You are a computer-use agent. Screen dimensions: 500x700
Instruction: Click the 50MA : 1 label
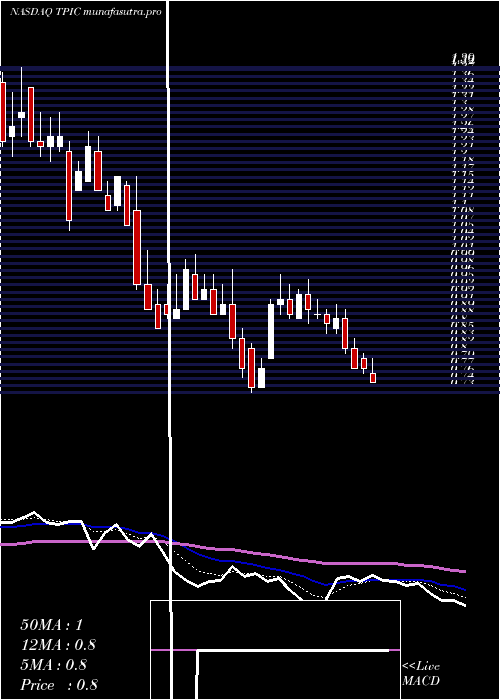(51, 625)
